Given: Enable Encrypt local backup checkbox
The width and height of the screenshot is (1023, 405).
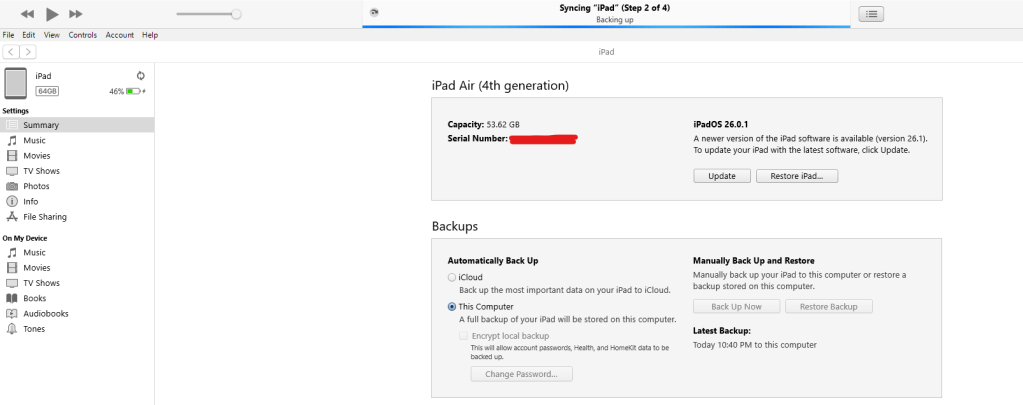Looking at the screenshot, I should point(464,336).
